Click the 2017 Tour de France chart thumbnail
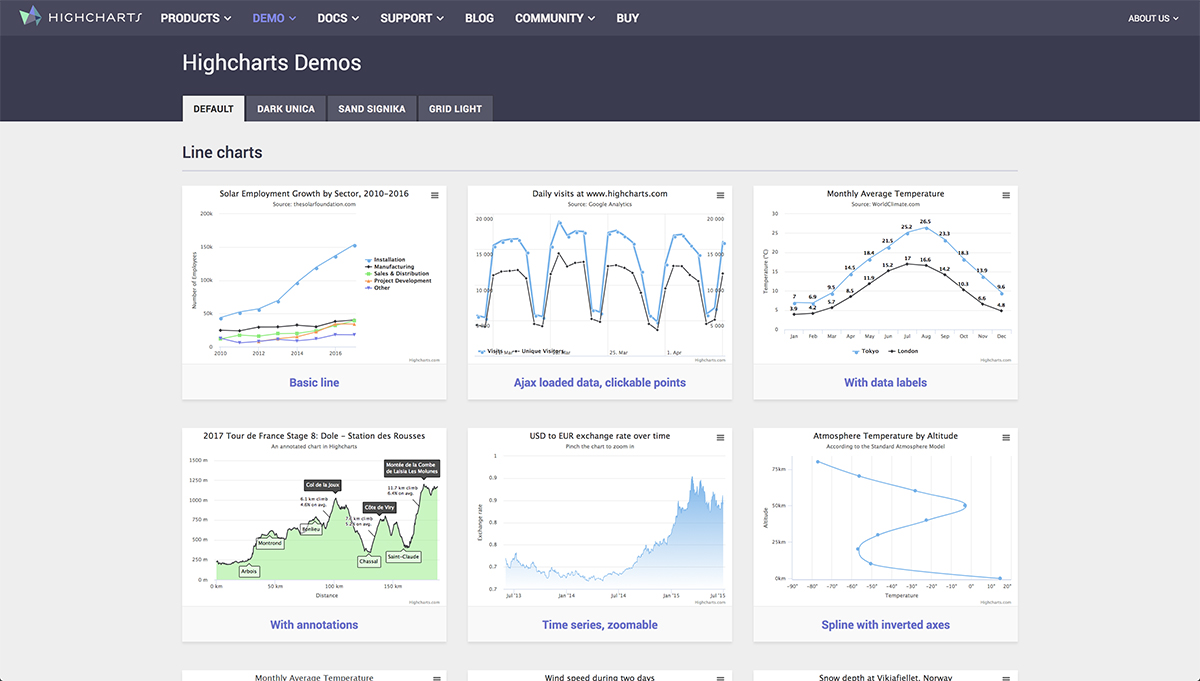Viewport: 1200px width, 681px height. 314,518
